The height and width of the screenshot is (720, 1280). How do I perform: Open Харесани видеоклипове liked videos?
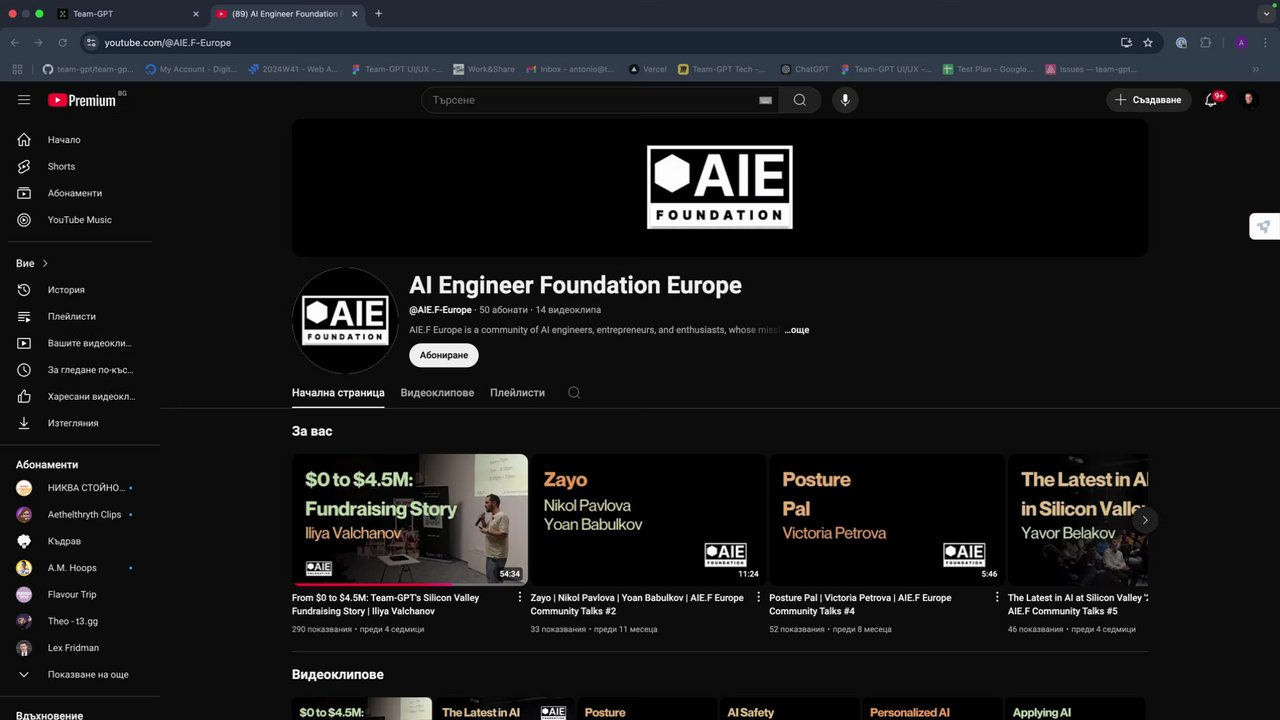tap(80, 396)
